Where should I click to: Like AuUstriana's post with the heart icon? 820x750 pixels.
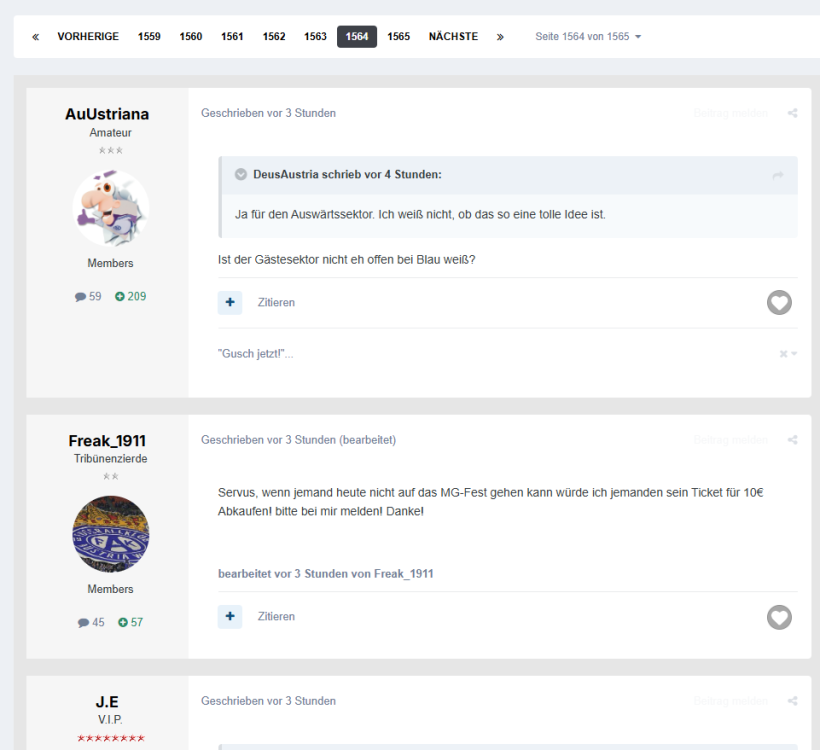tap(779, 302)
